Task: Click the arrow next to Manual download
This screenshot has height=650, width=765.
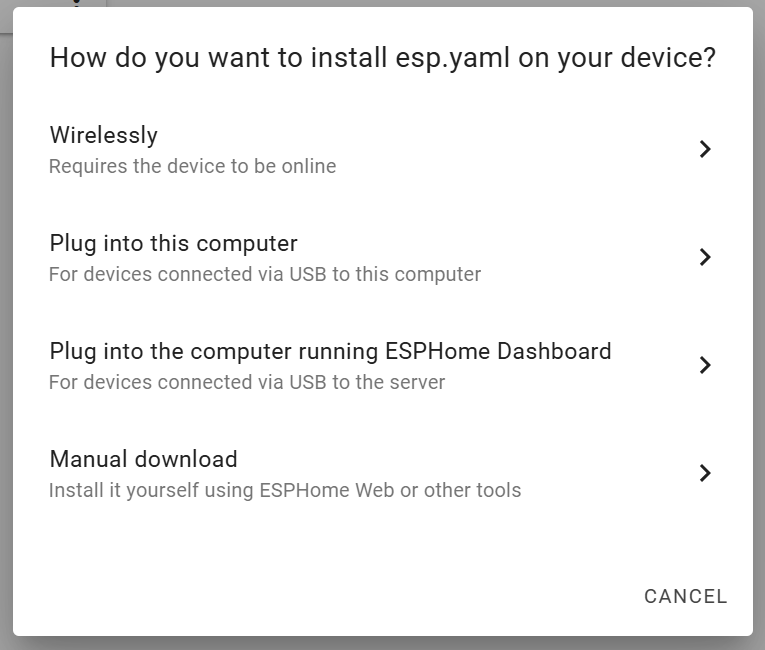Action: [x=705, y=473]
